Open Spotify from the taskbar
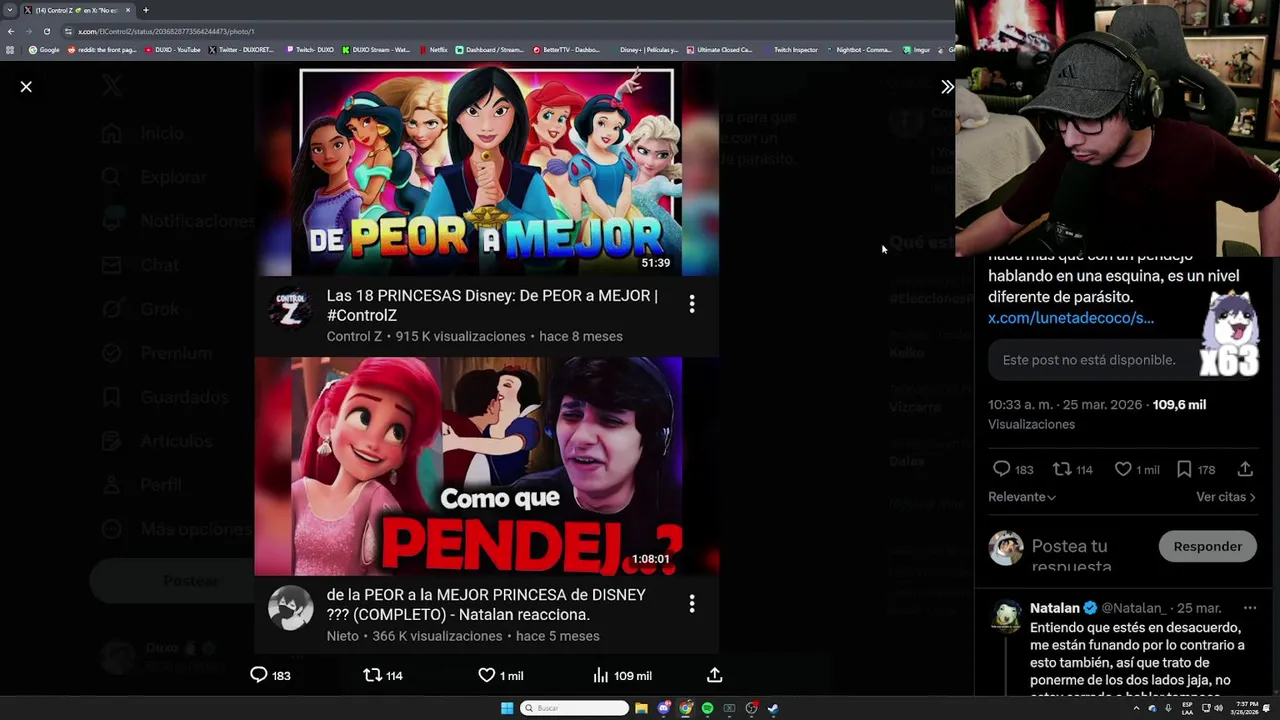Viewport: 1280px width, 720px height. (707, 708)
